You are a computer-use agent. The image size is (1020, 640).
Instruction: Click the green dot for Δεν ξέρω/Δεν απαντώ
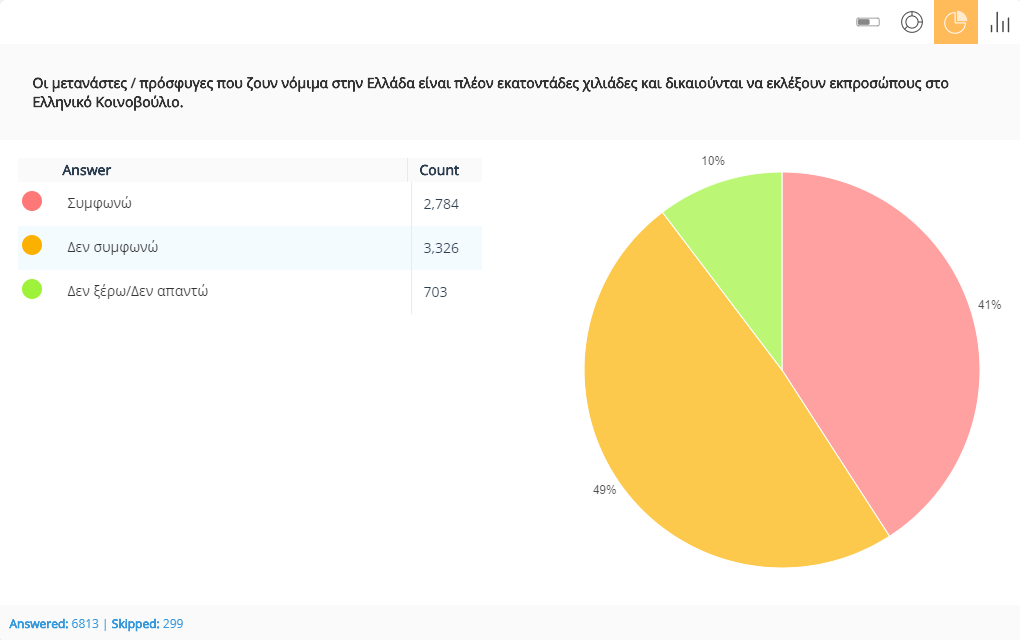point(32,290)
